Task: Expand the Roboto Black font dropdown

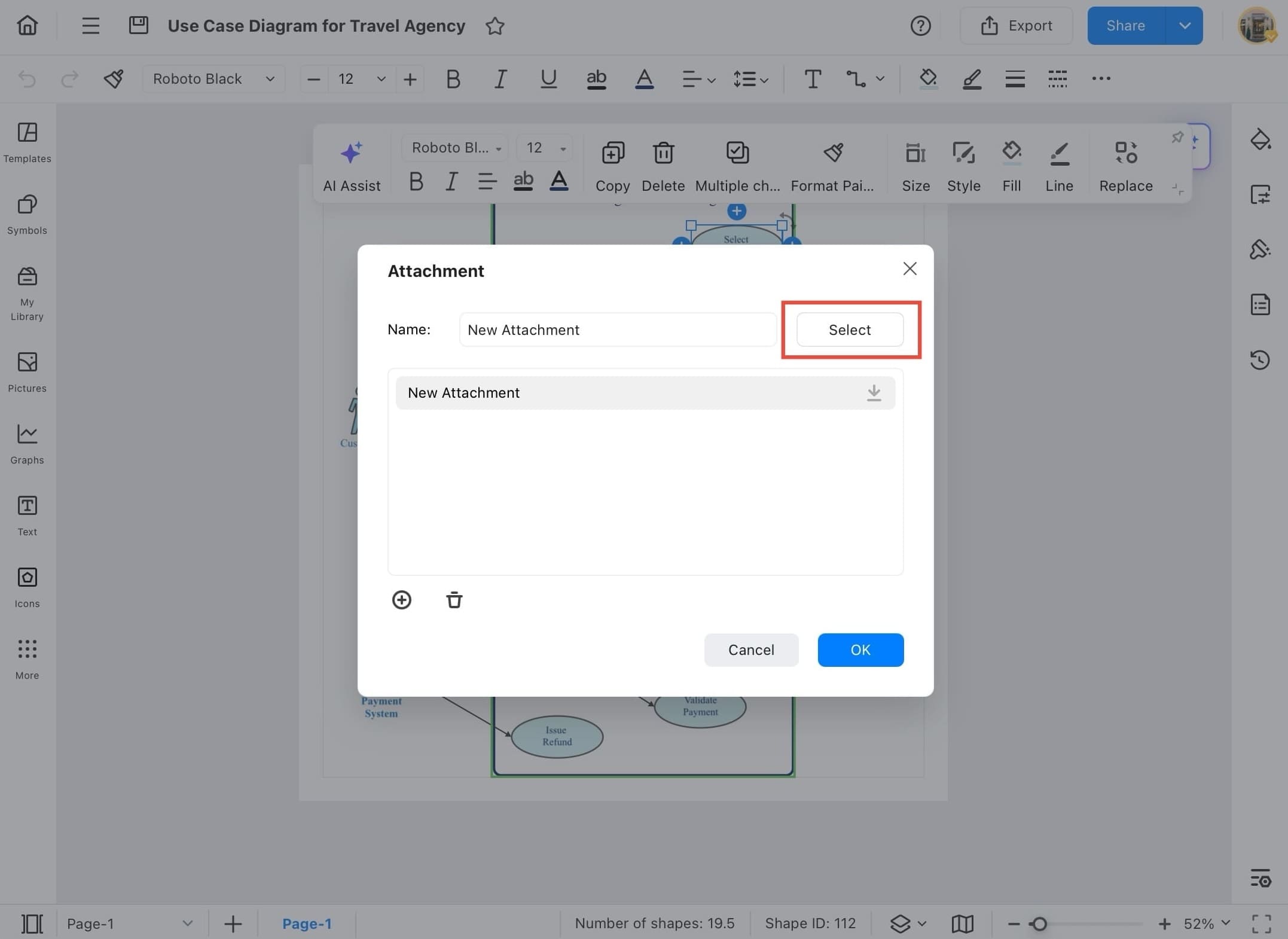Action: [213, 79]
